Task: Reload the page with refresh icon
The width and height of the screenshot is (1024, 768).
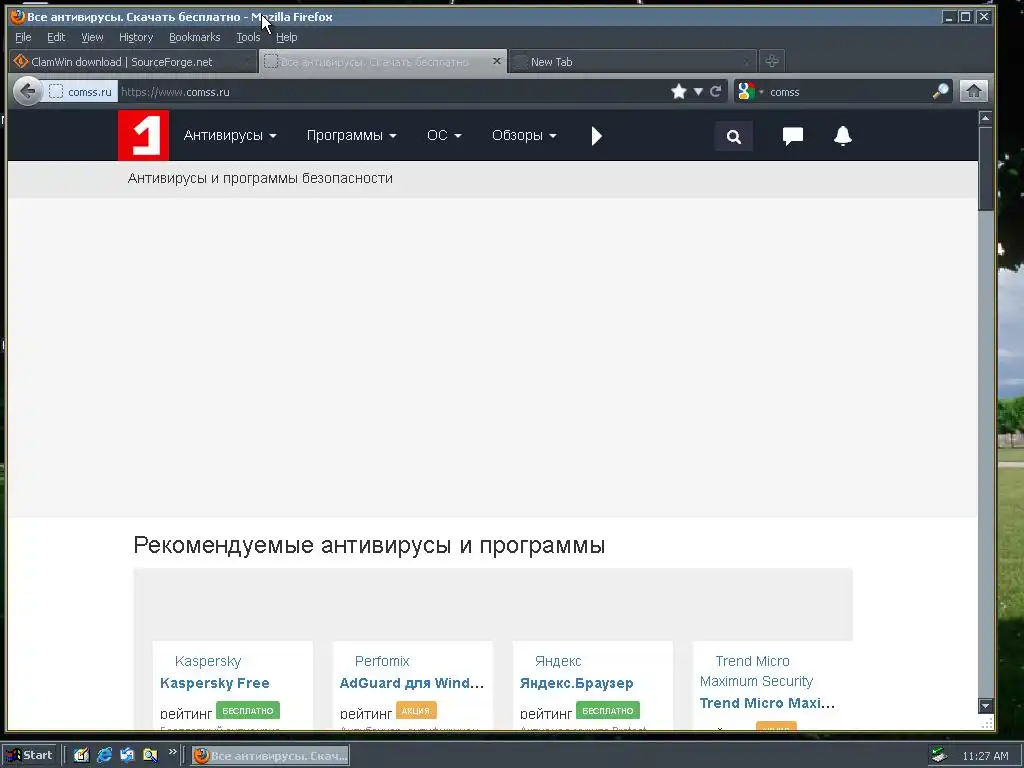Action: pos(716,91)
